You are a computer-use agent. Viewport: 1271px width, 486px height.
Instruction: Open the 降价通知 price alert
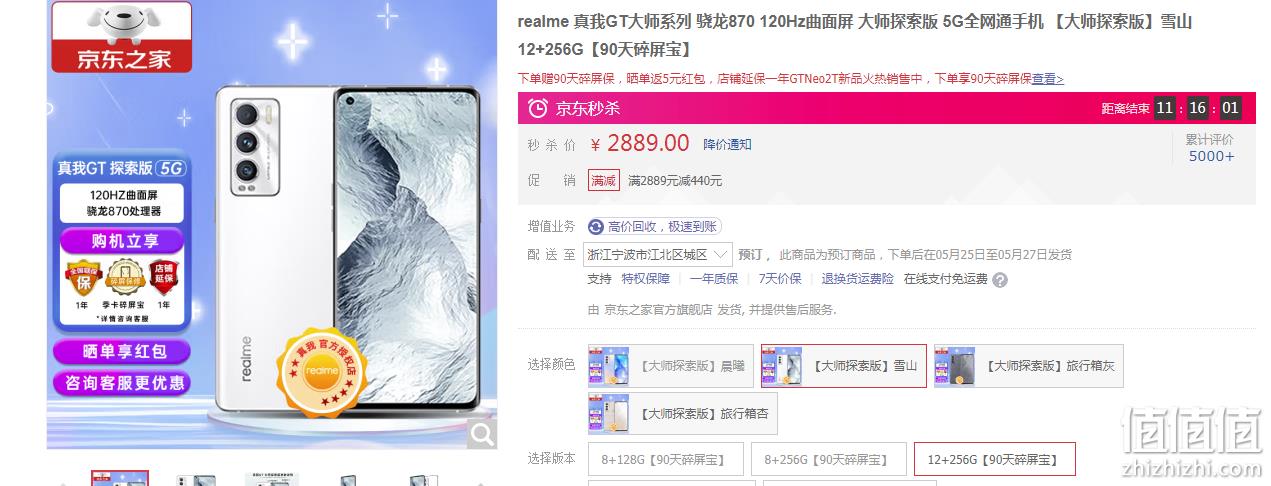(x=727, y=145)
